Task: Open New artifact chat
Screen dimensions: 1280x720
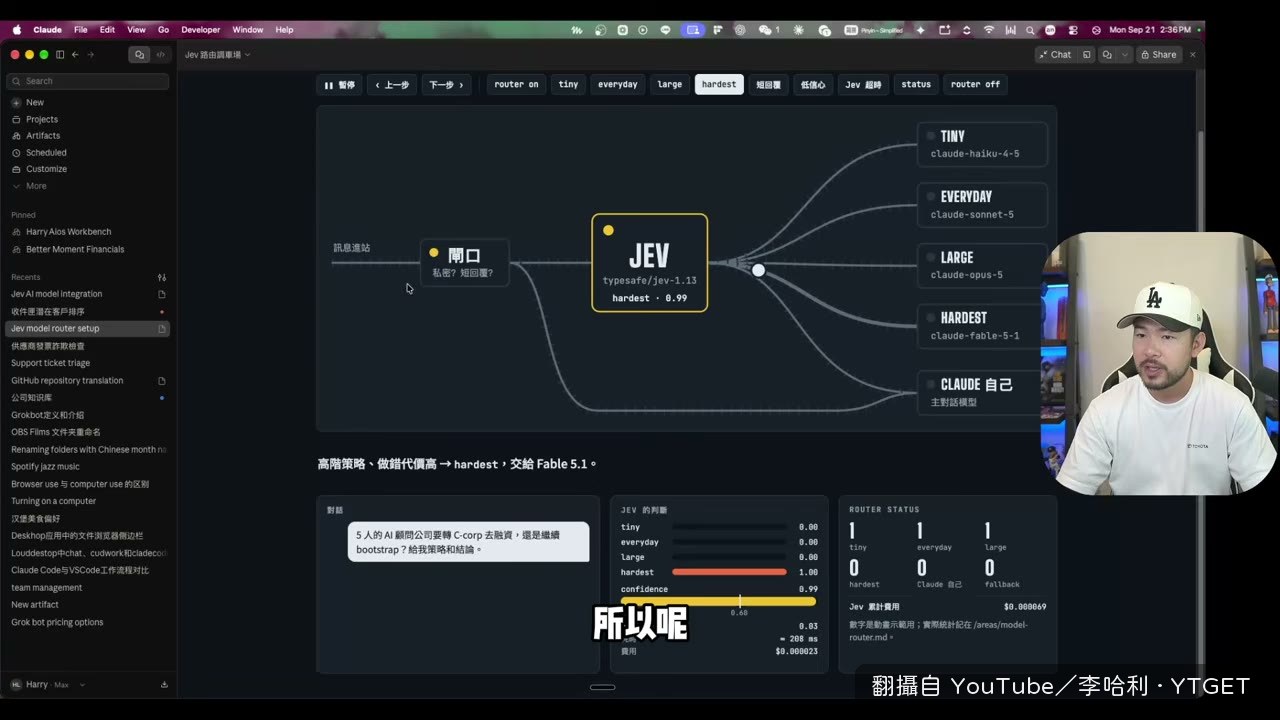Action: [35, 605]
